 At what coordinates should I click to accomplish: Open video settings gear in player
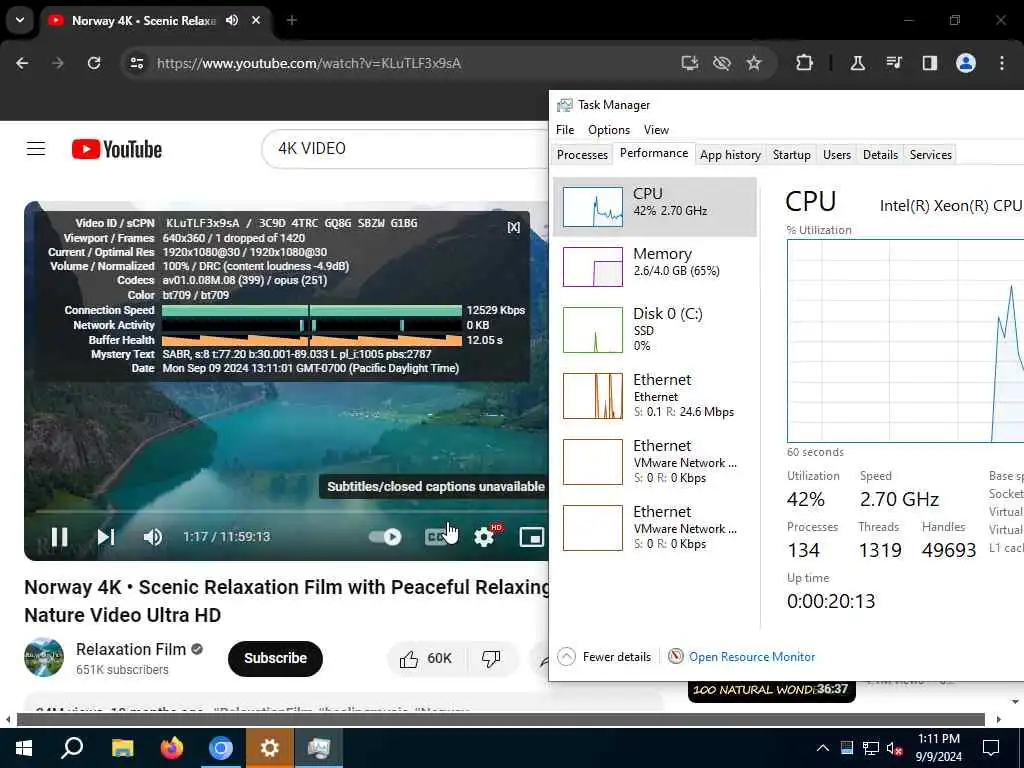click(484, 537)
